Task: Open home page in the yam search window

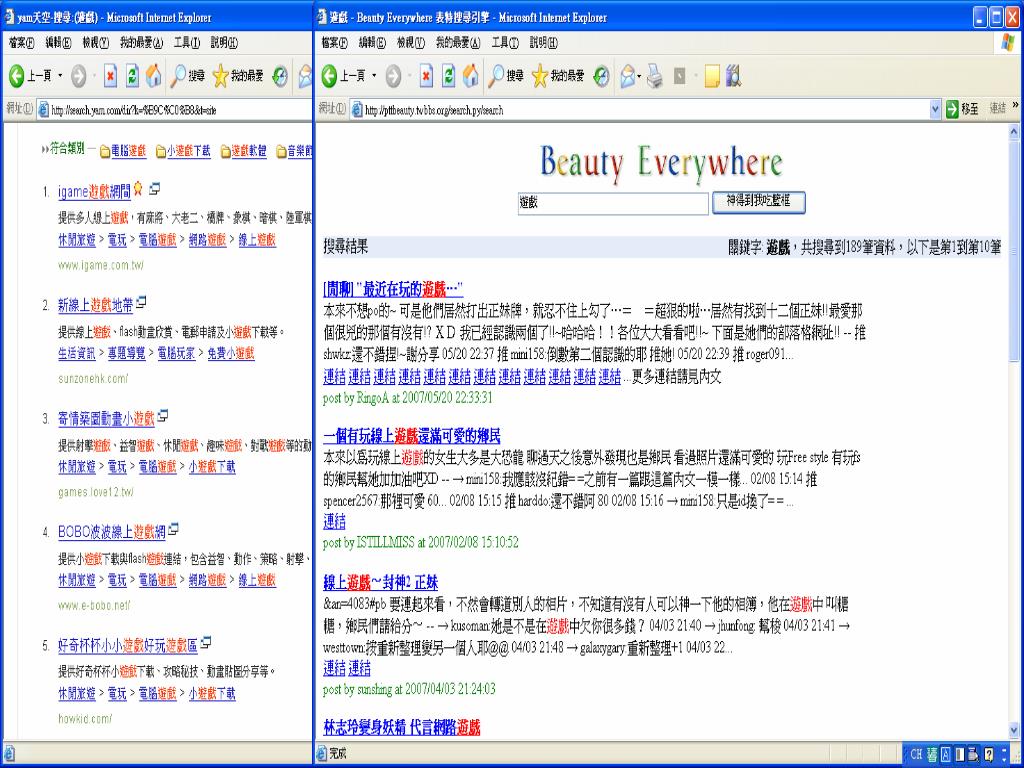Action: coord(153,76)
